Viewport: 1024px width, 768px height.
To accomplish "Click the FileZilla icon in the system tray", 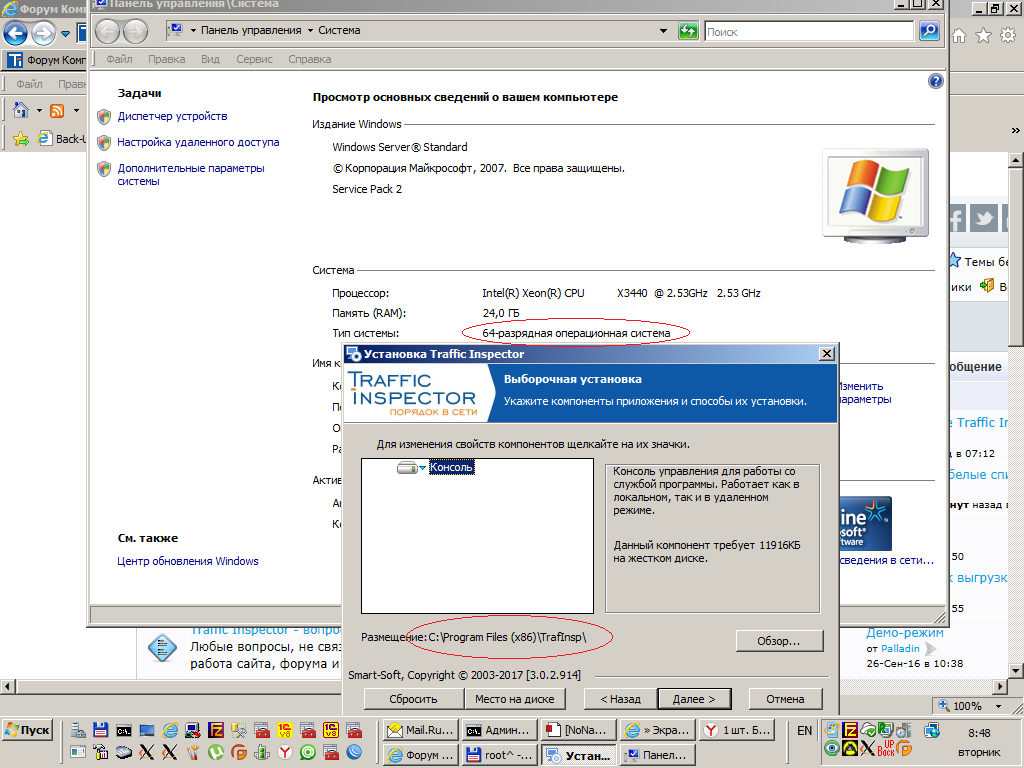I will [850, 729].
